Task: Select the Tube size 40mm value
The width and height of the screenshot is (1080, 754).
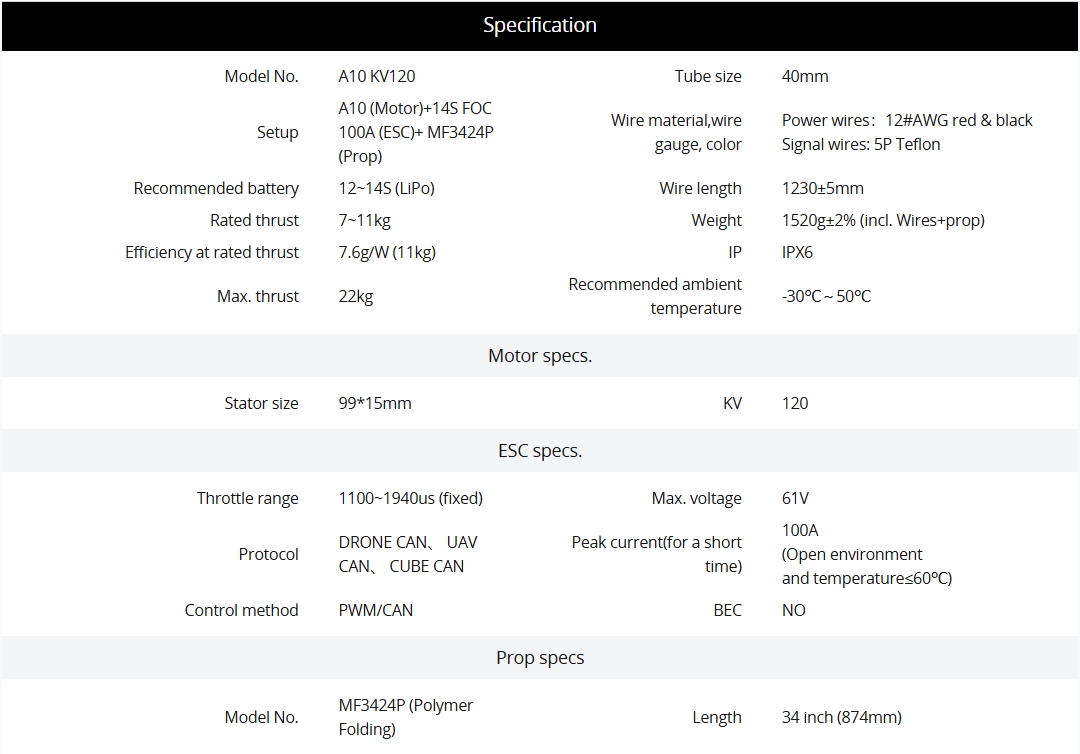Action: pos(805,76)
